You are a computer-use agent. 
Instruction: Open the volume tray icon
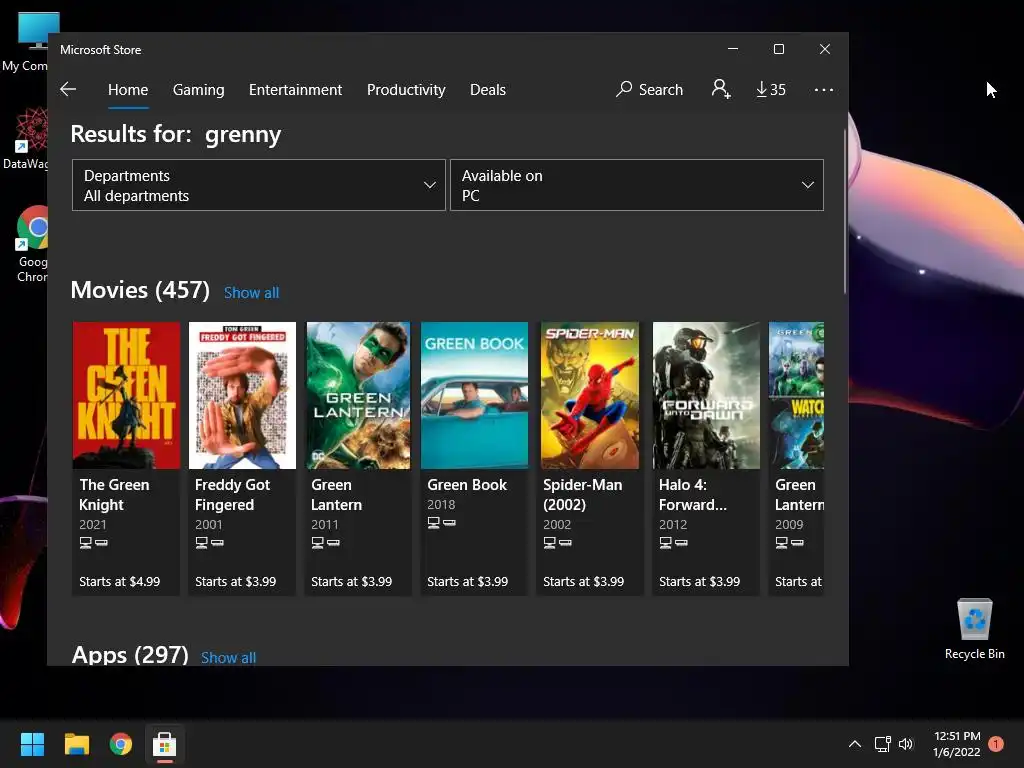click(906, 744)
